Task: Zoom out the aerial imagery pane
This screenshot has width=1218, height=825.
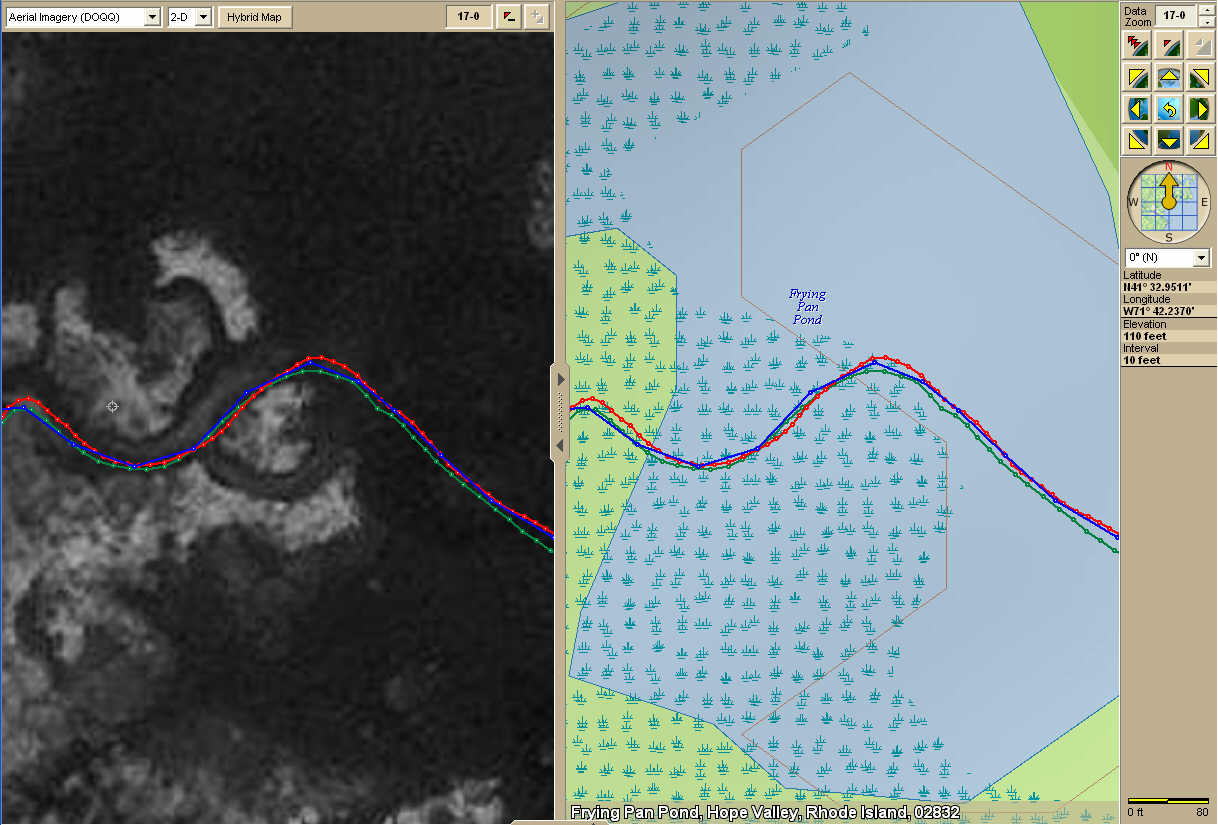Action: (x=509, y=17)
